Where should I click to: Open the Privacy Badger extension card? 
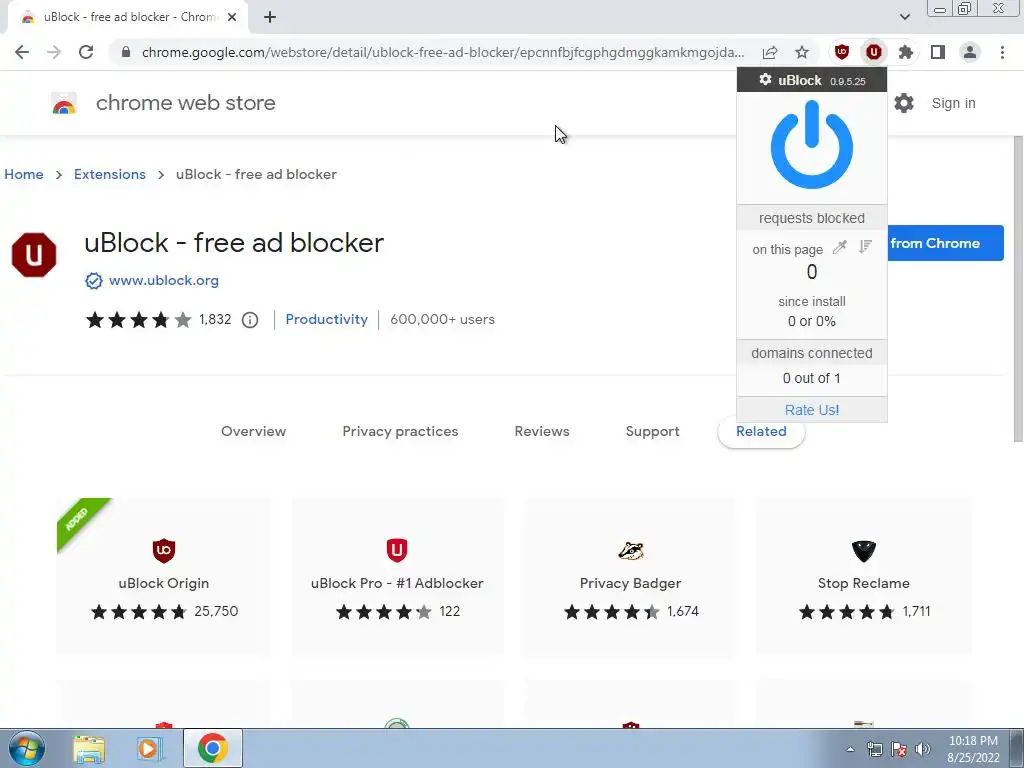point(630,576)
